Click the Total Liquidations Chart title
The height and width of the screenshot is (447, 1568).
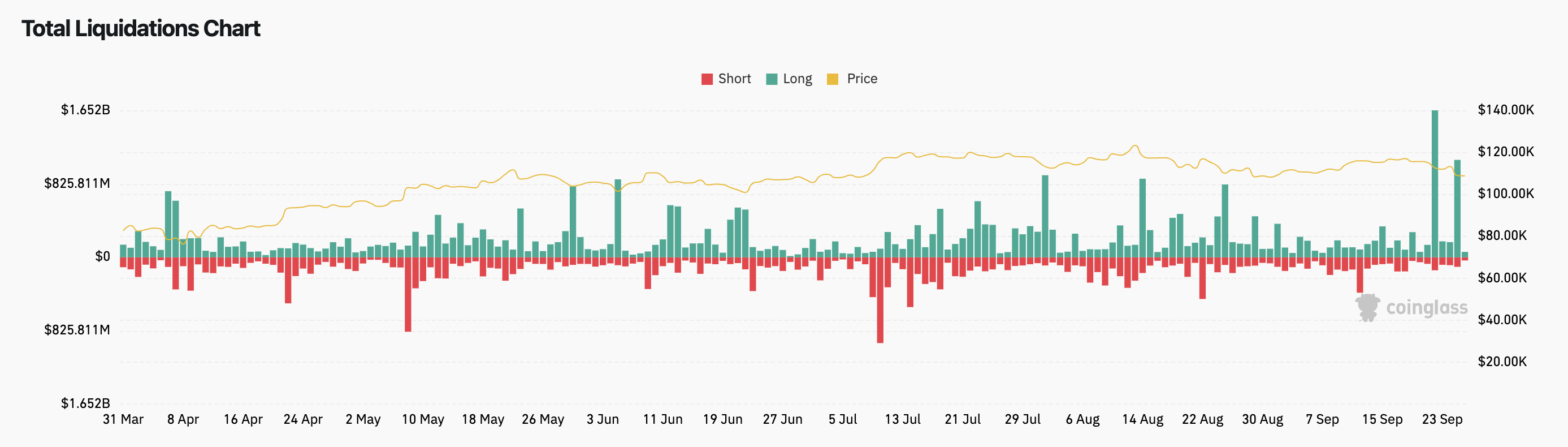click(141, 29)
